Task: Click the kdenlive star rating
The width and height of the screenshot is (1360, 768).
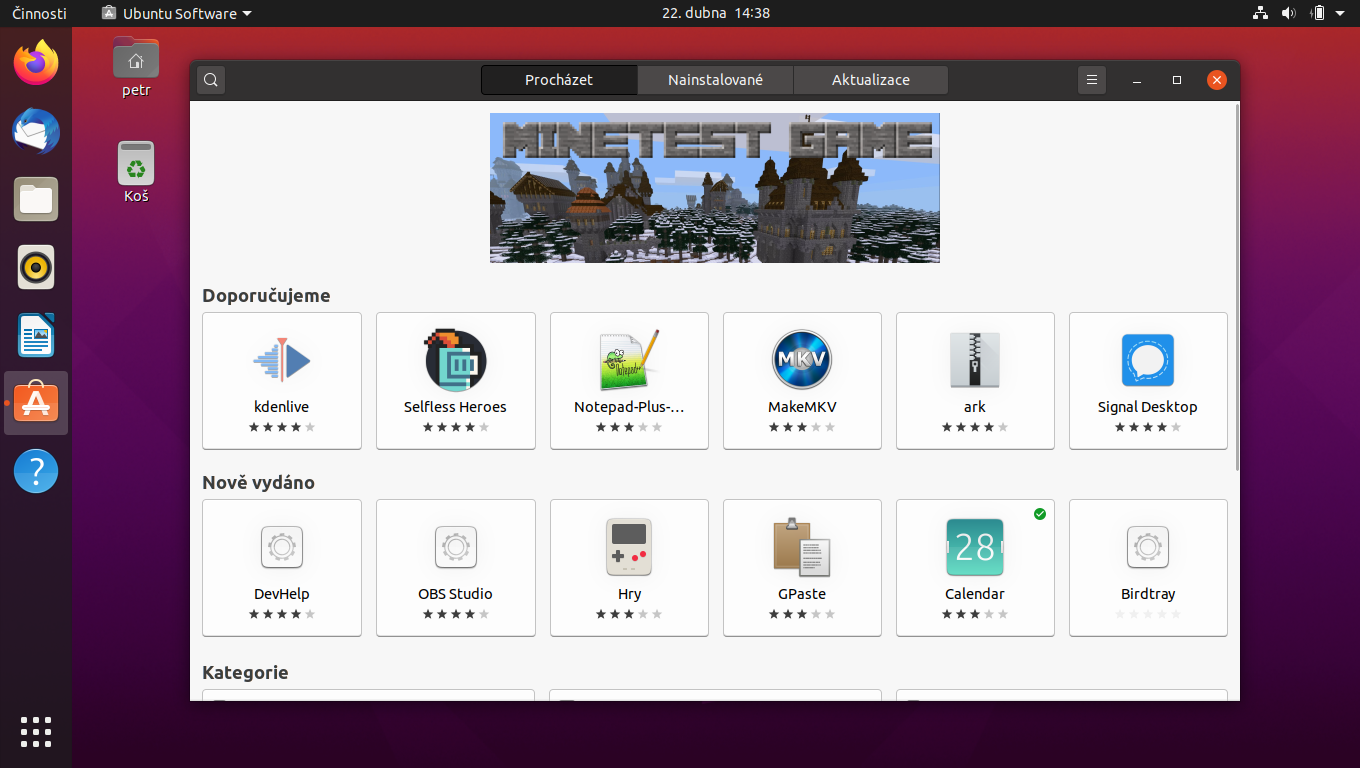Action: (282, 427)
